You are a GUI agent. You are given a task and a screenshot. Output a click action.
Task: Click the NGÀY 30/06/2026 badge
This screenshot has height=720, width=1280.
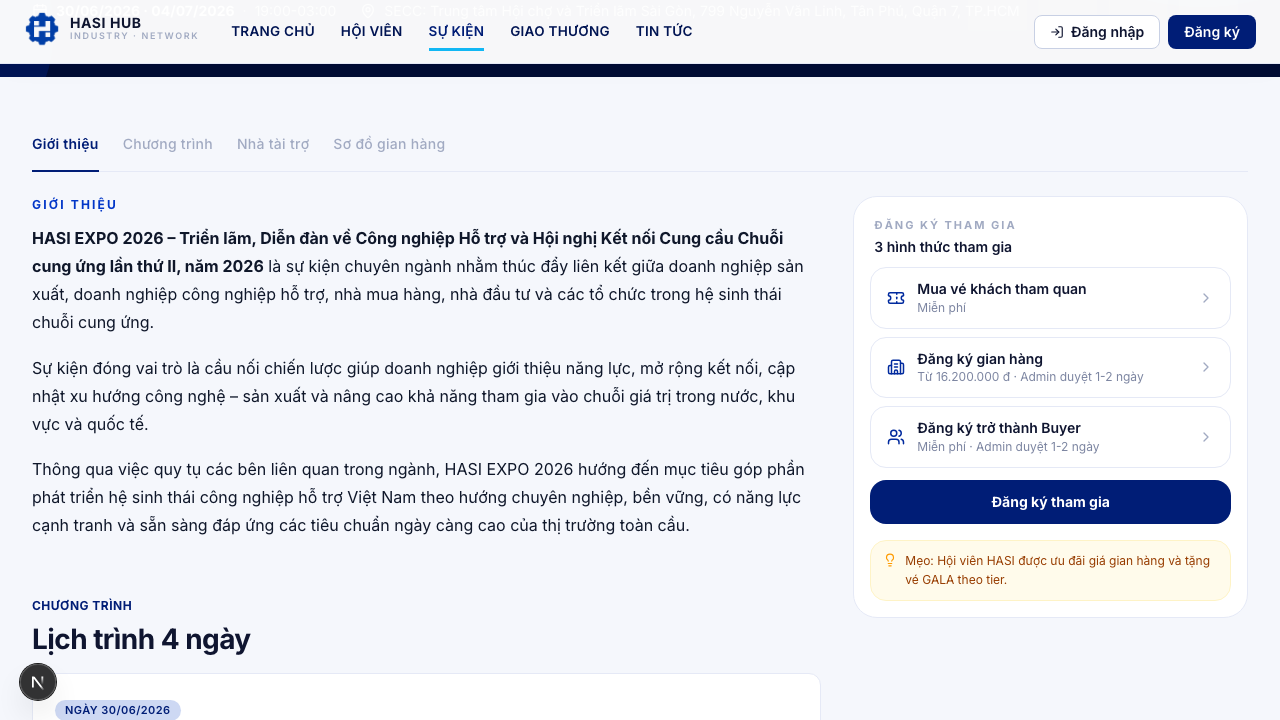click(x=118, y=710)
